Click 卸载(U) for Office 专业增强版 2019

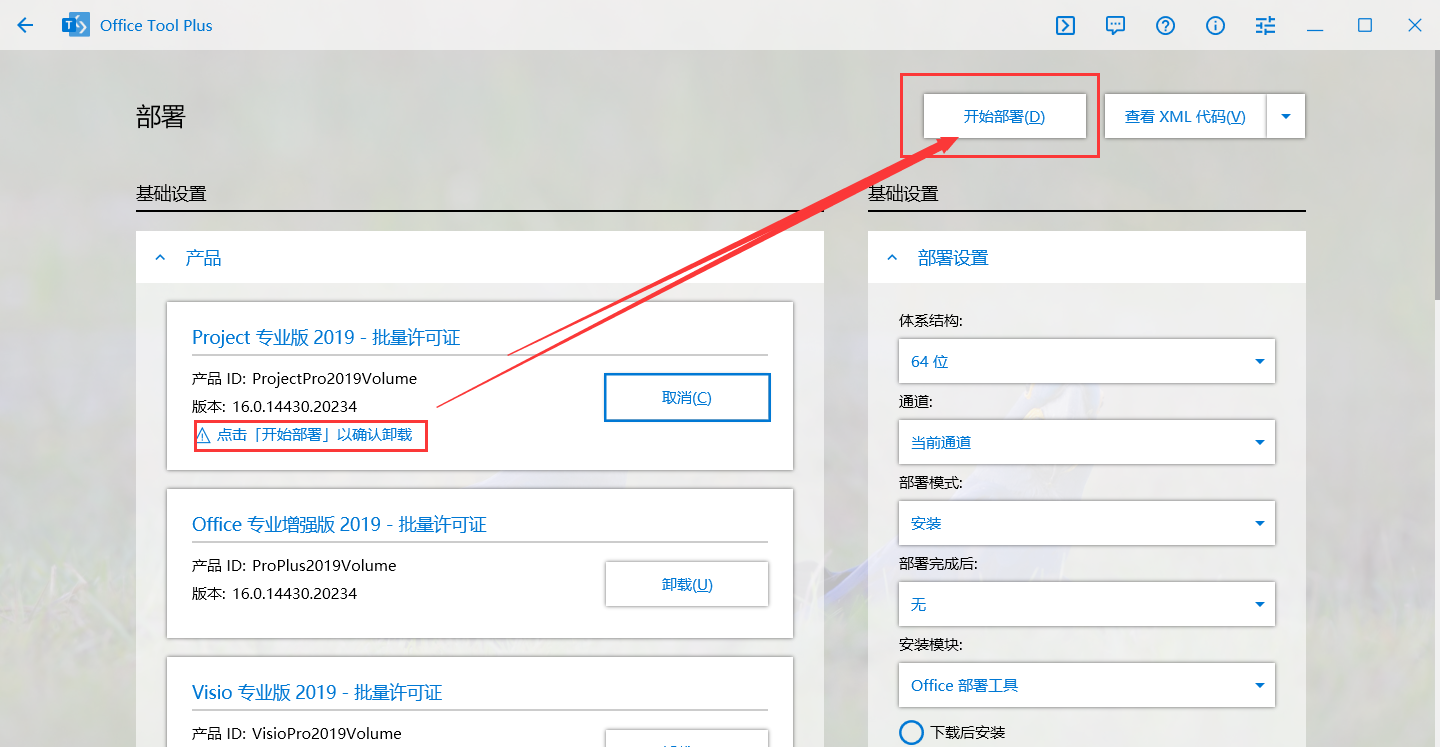click(687, 584)
